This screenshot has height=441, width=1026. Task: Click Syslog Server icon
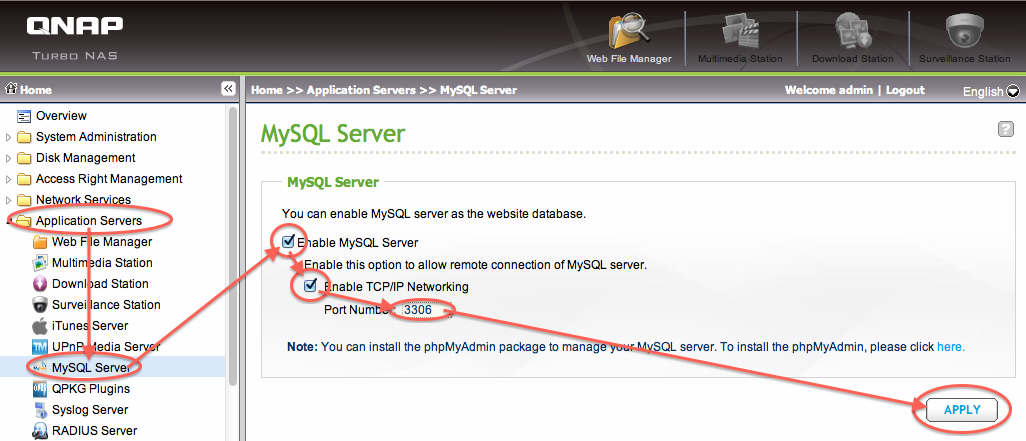pyautogui.click(x=40, y=410)
